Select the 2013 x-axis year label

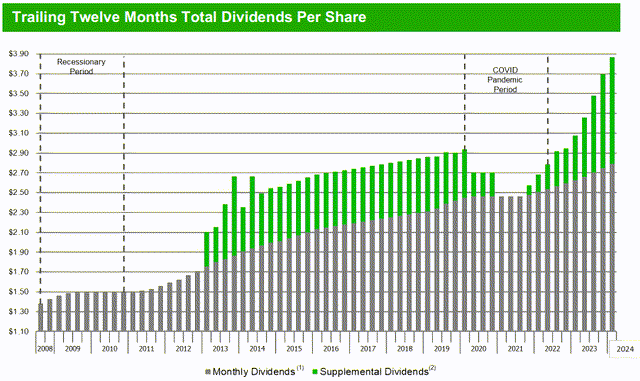click(x=220, y=349)
